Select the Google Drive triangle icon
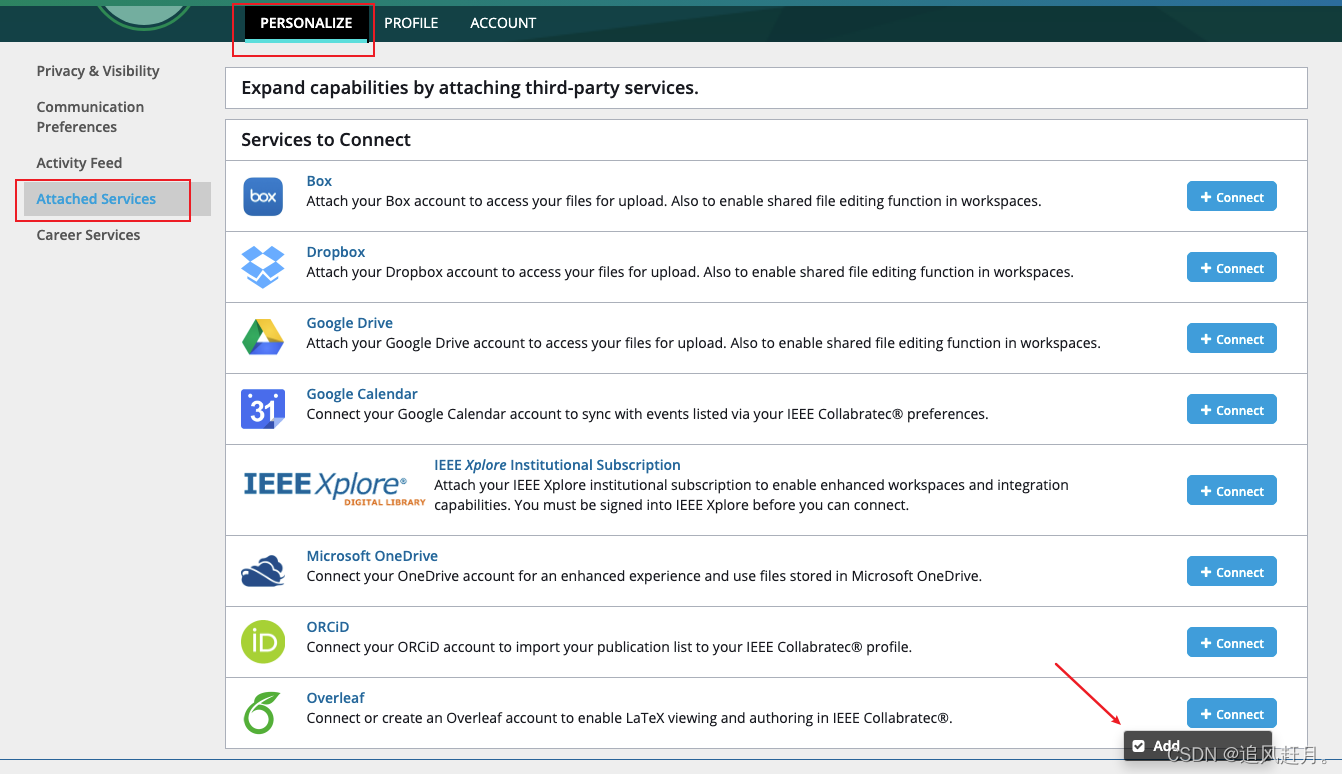Screen dimensions: 1342x774 [x=262, y=338]
